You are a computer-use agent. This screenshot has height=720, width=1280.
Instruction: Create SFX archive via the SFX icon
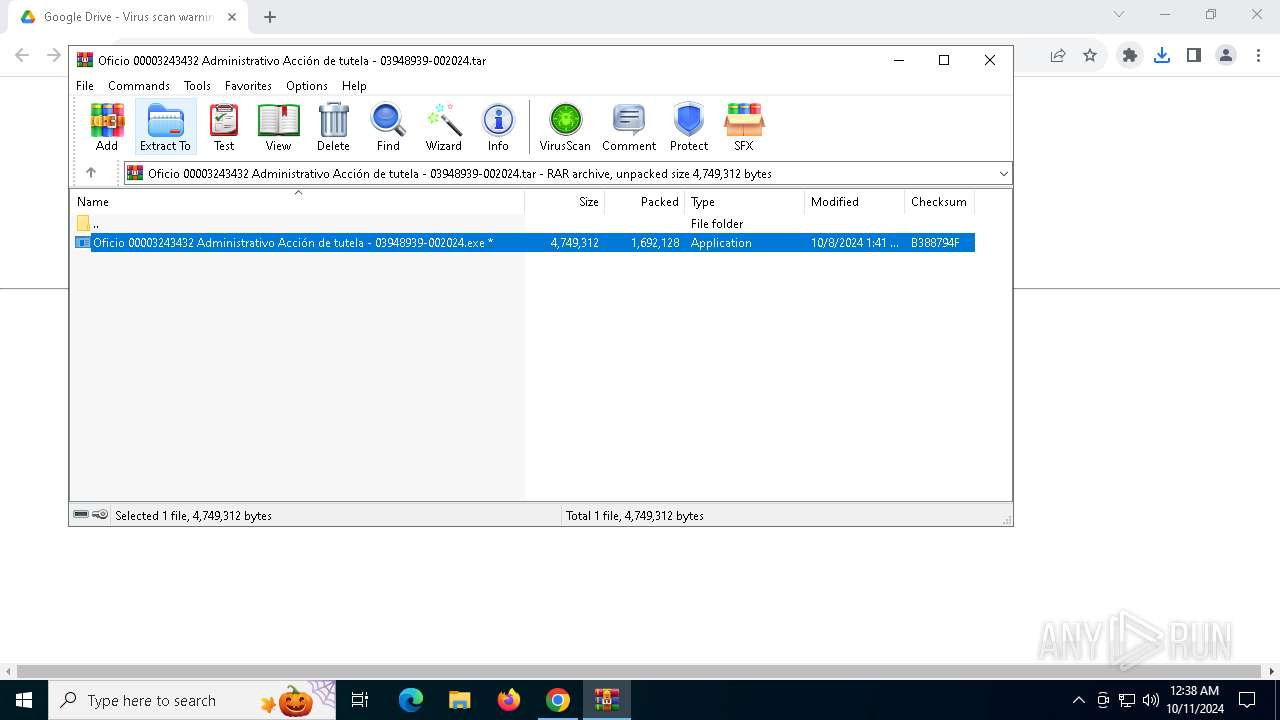pyautogui.click(x=744, y=127)
